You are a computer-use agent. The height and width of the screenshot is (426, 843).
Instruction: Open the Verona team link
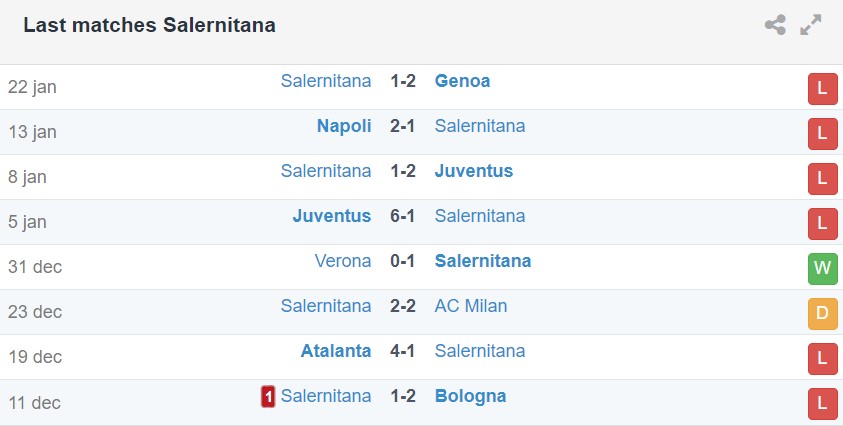click(343, 261)
